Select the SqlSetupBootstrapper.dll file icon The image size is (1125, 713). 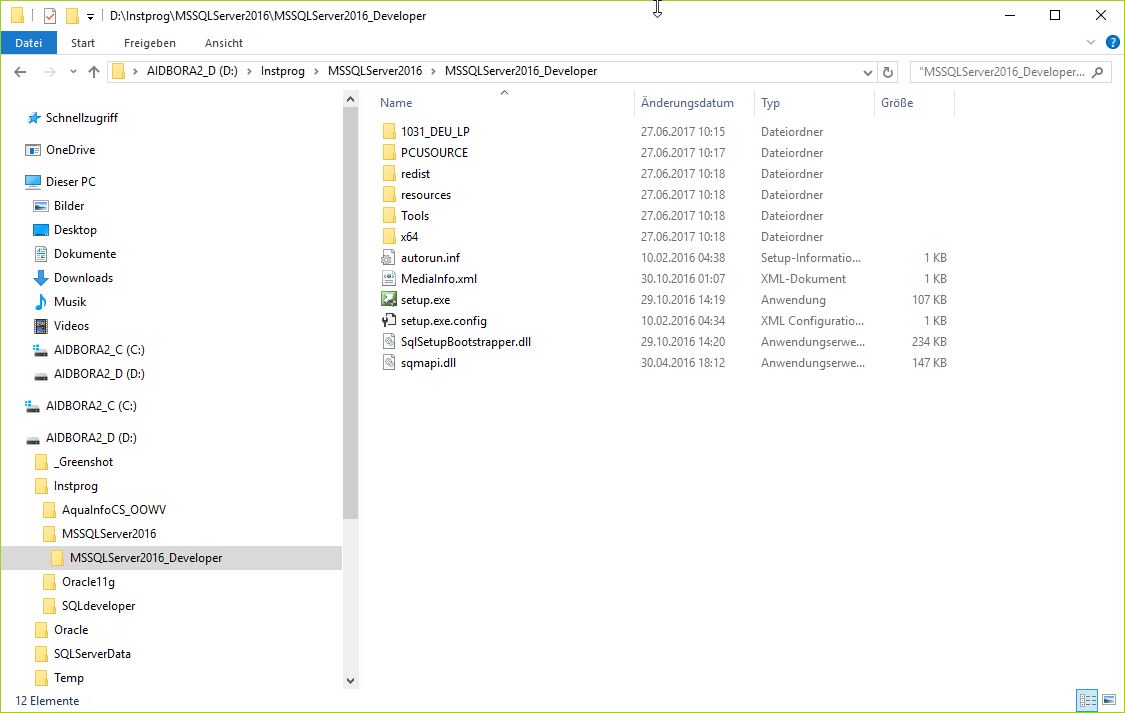pos(389,341)
